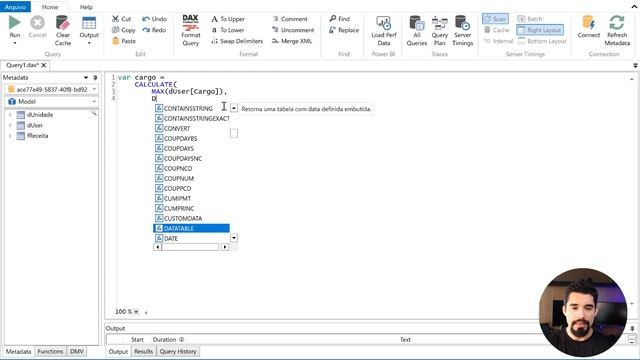The width and height of the screenshot is (640, 360).
Task: Uncomment the selected lines
Action: pos(293,30)
